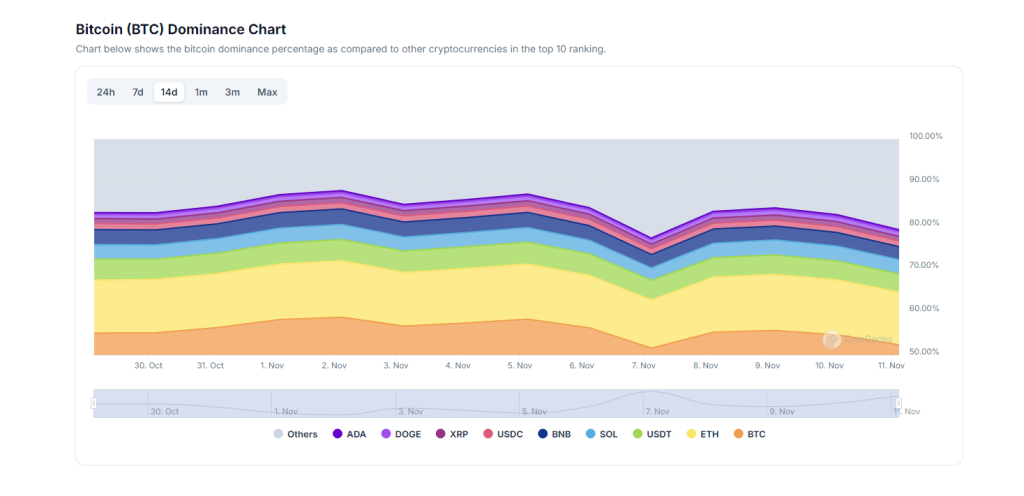Click the 50.00% y-axis label
The height and width of the screenshot is (496, 1024).
click(925, 351)
